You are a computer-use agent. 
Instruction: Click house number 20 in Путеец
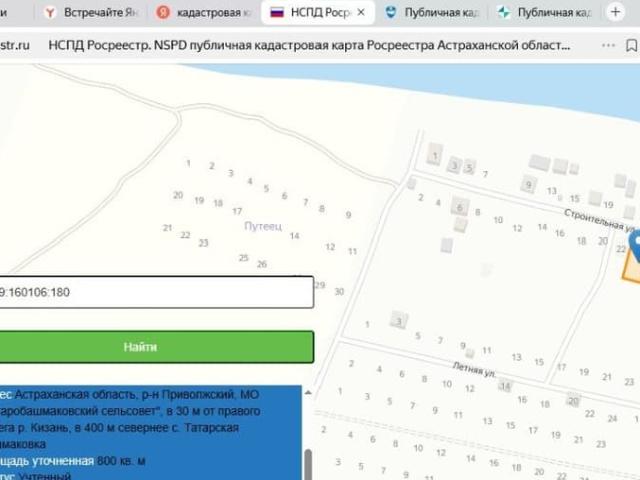coord(178,195)
